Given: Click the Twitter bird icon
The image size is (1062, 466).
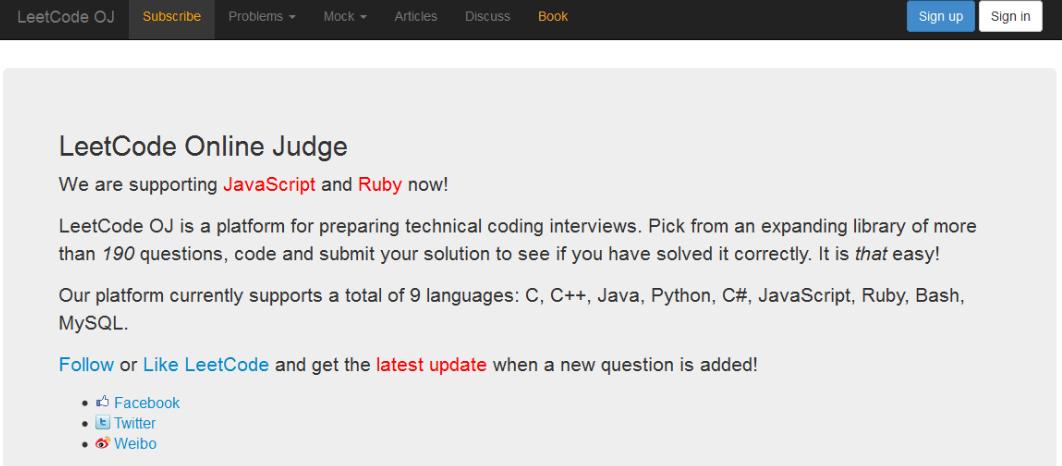Looking at the screenshot, I should (x=104, y=423).
